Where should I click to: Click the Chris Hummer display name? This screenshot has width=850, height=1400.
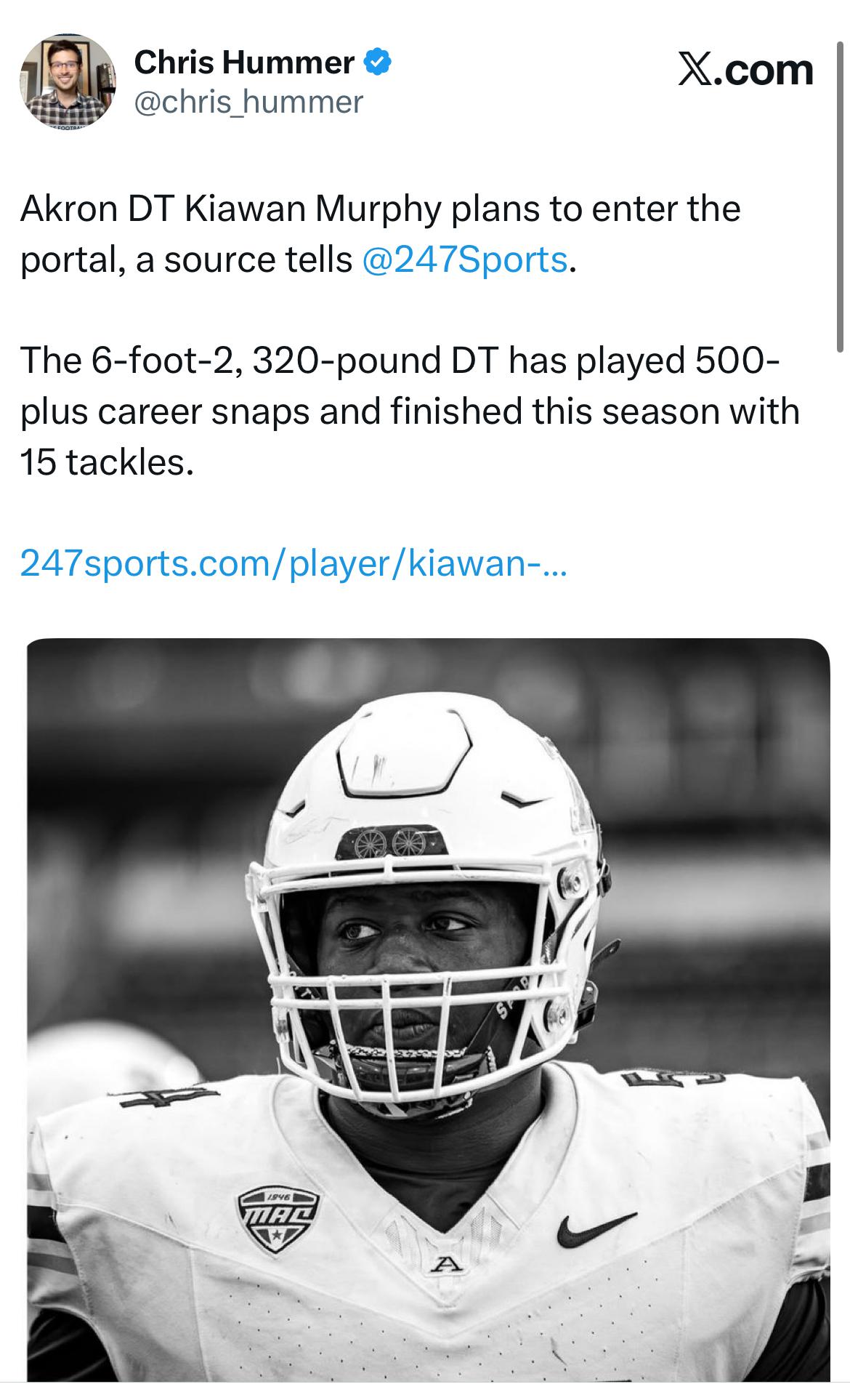click(x=243, y=63)
